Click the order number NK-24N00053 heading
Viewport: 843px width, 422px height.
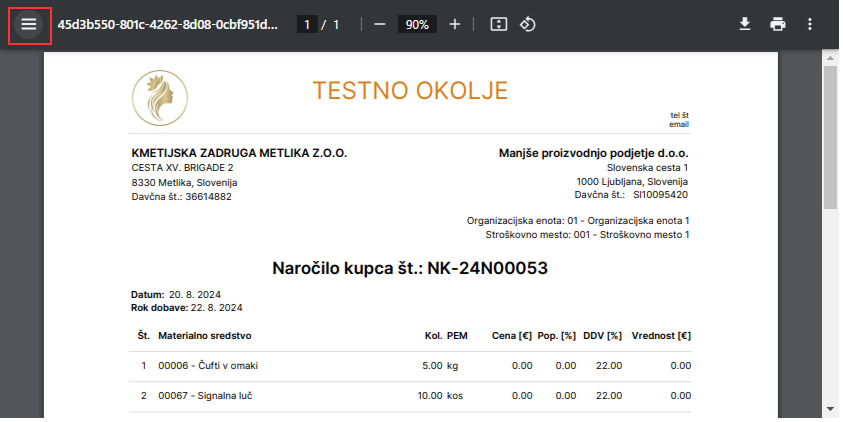[410, 268]
